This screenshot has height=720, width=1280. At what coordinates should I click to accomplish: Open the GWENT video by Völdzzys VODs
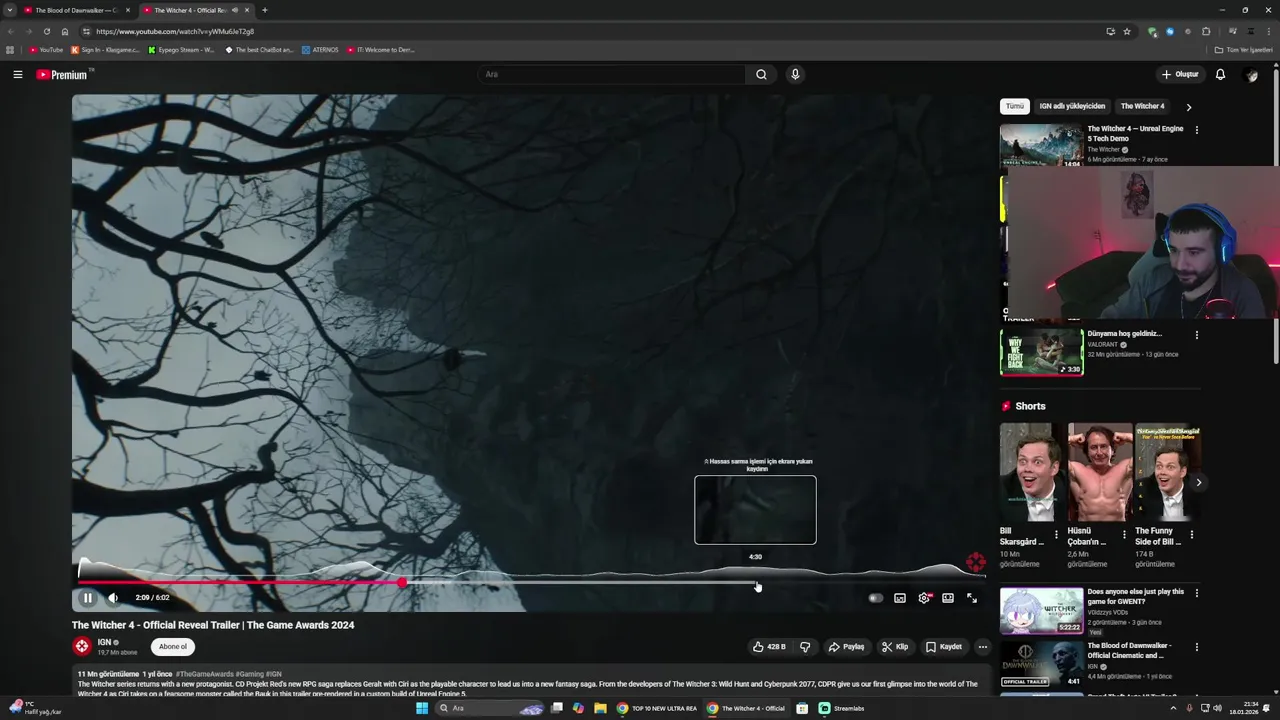pyautogui.click(x=1041, y=610)
